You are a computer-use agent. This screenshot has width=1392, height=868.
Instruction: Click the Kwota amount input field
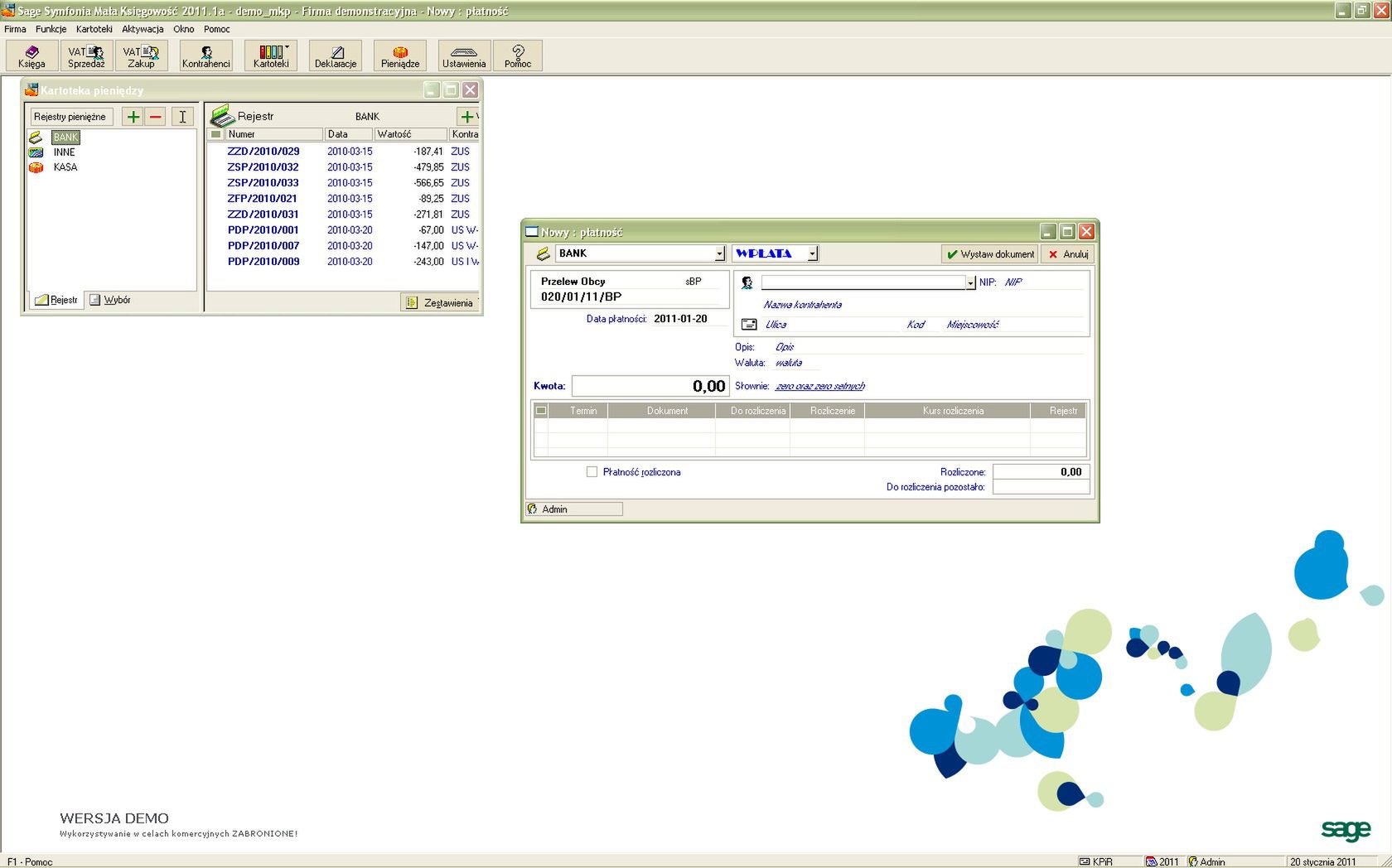[x=650, y=386]
